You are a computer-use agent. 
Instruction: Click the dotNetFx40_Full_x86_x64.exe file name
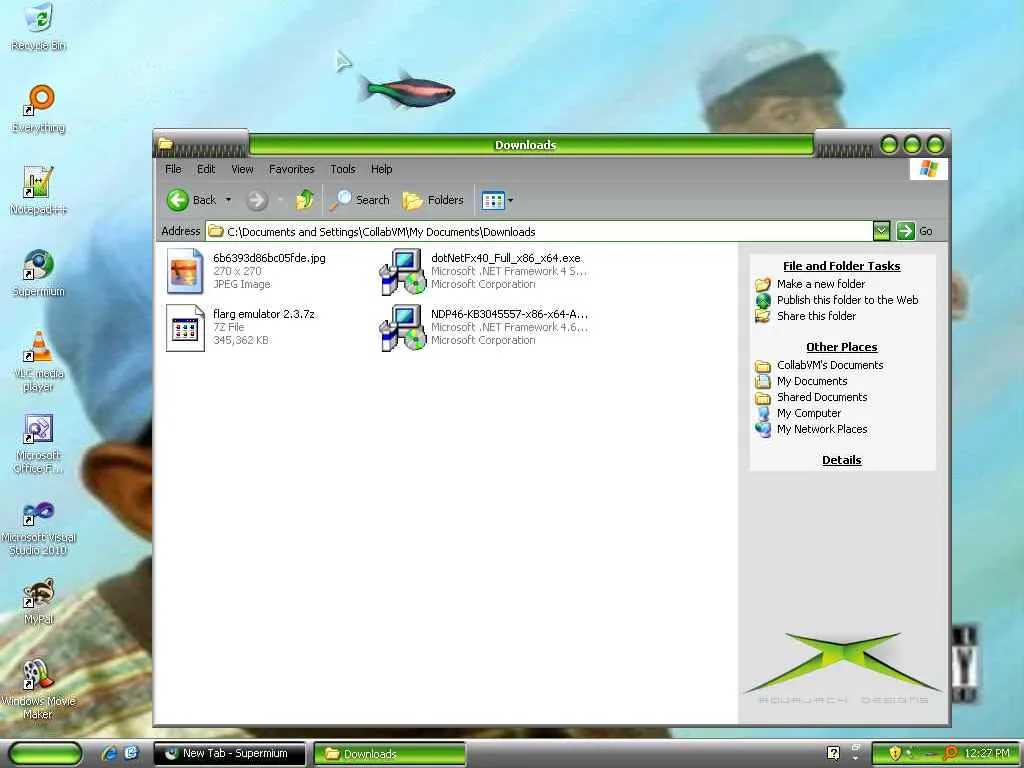tap(505, 258)
